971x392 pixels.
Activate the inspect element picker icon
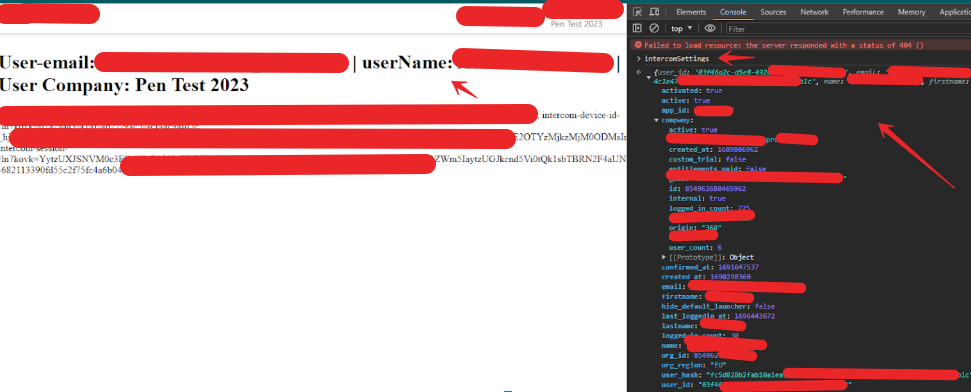coord(637,12)
